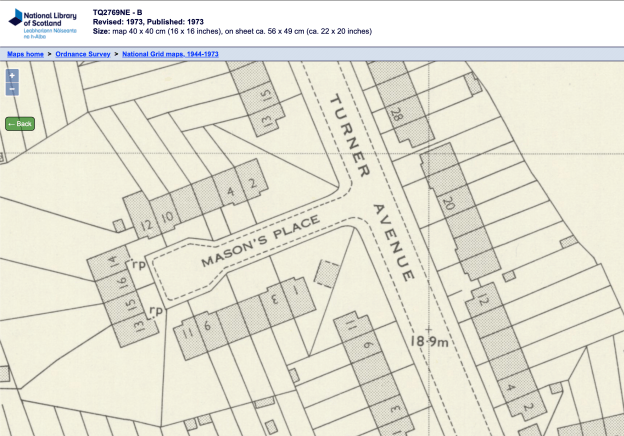624x436 pixels.
Task: Open the Ordnance Survey breadcrumb link
Action: [x=82, y=54]
